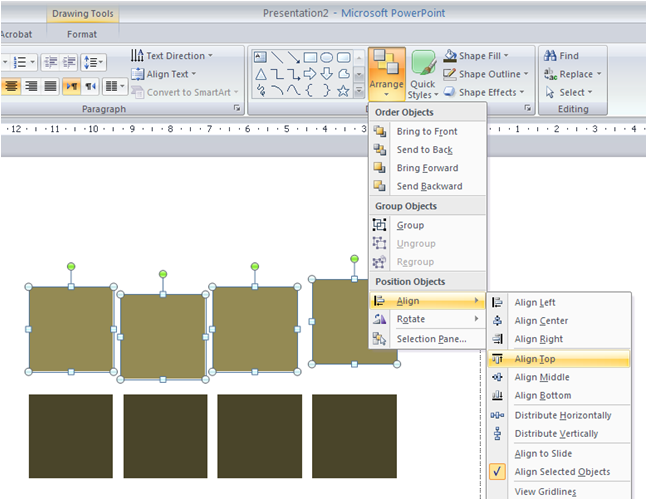Image resolution: width=647 pixels, height=500 pixels.
Task: Decrease list indent level
Action: click(x=50, y=62)
